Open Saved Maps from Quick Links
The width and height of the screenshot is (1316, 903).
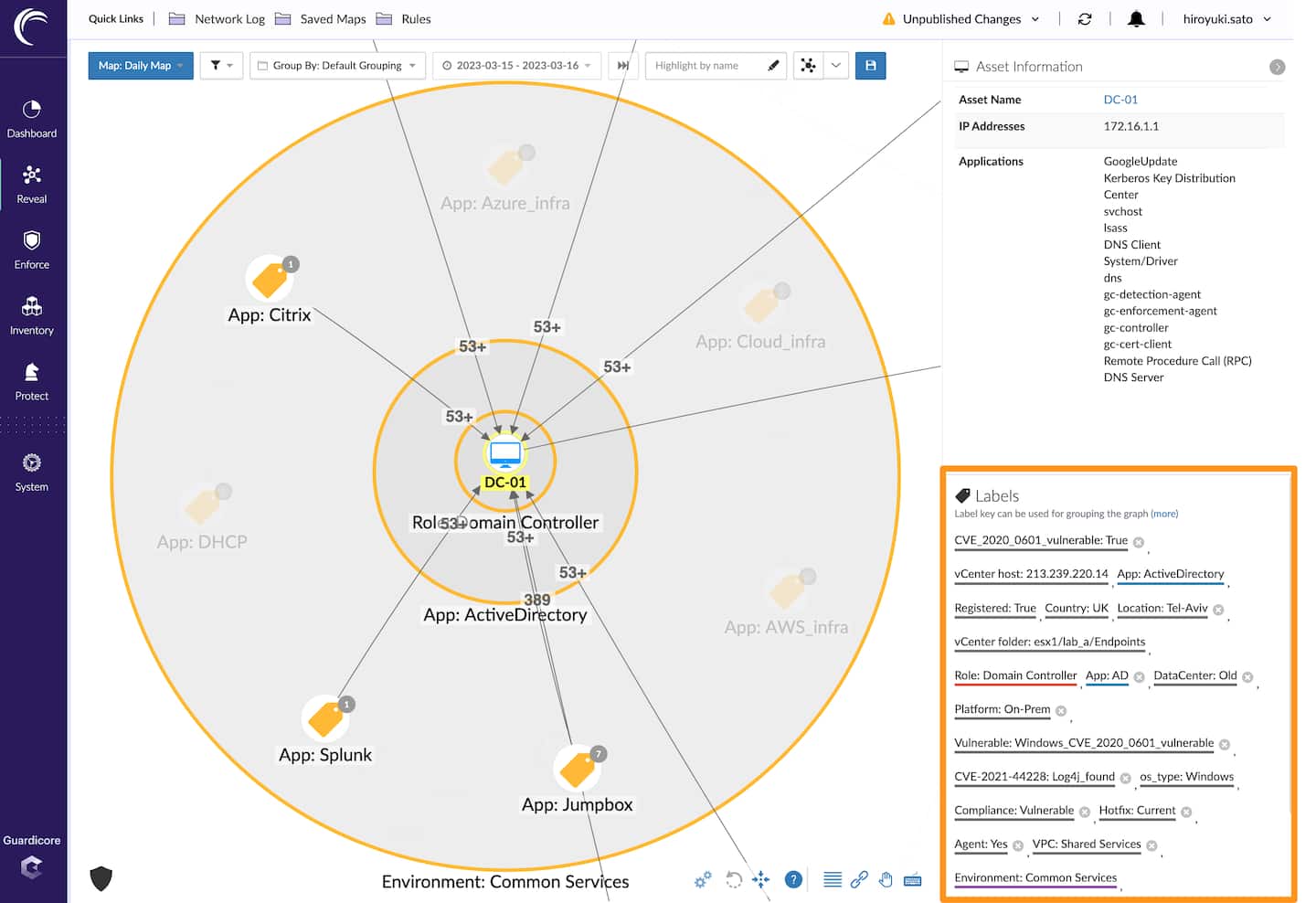coord(332,19)
